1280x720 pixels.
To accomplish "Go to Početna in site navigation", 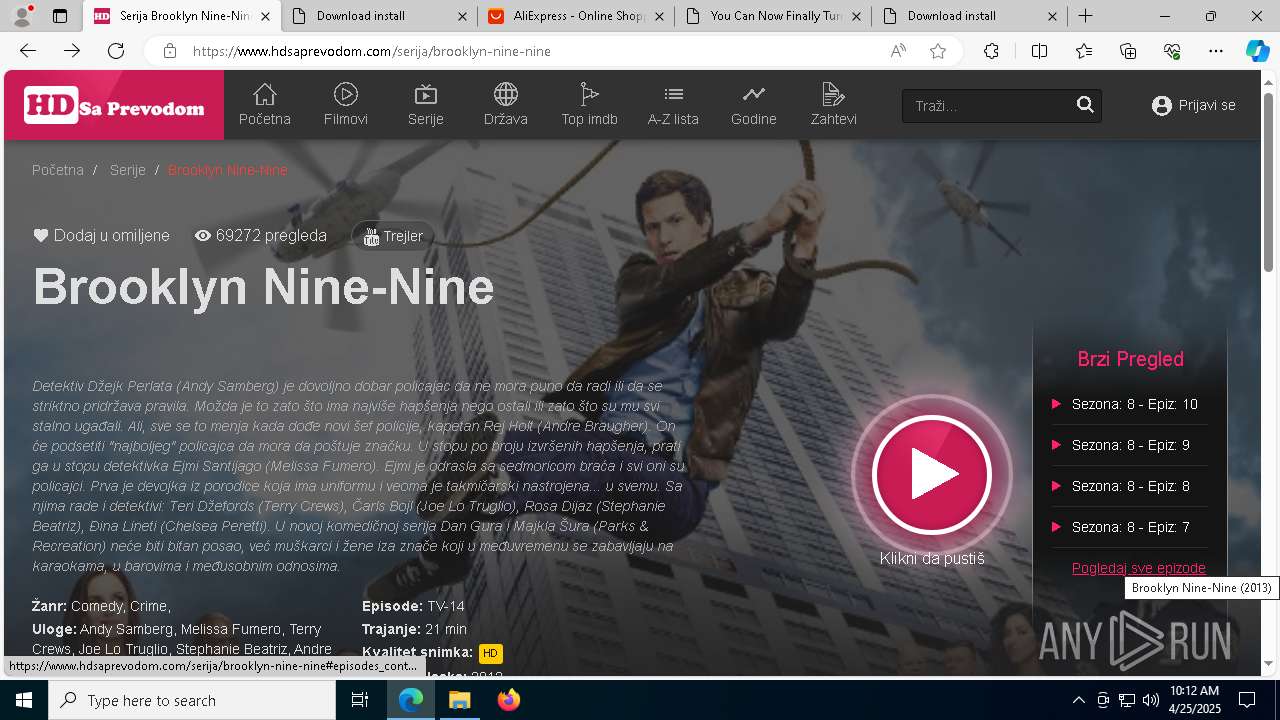I will pos(265,105).
